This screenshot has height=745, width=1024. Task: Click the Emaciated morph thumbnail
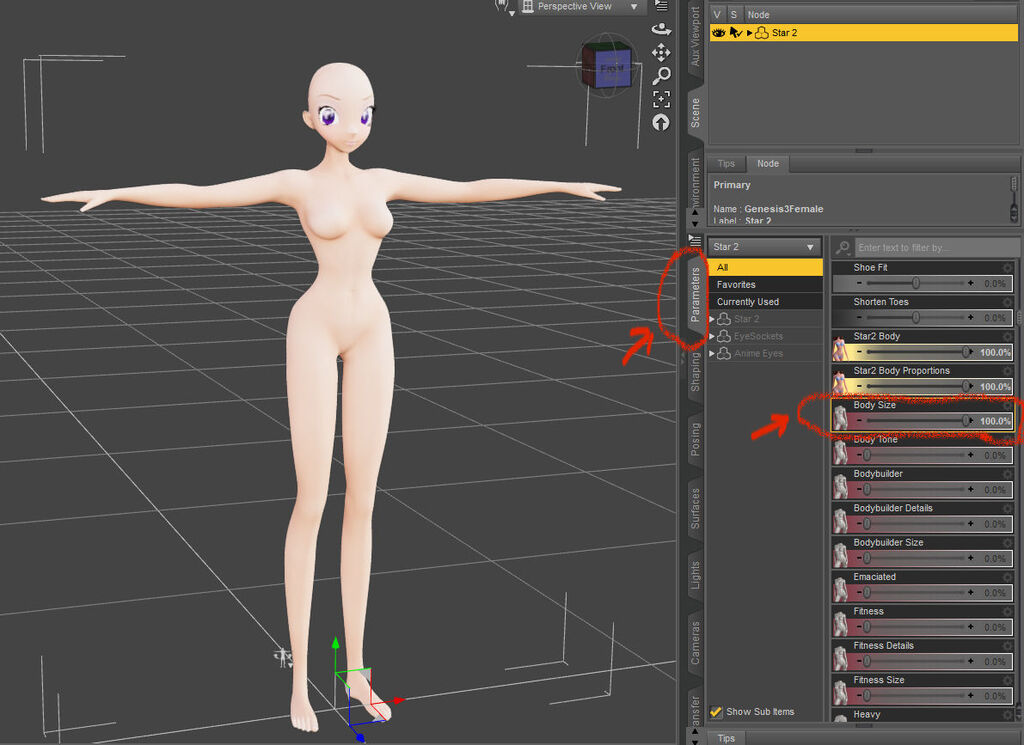tap(840, 590)
